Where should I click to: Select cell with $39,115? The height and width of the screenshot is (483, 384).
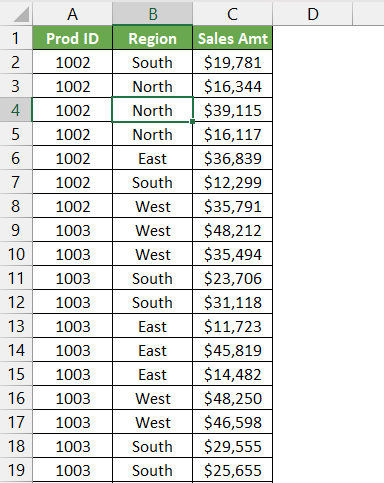pyautogui.click(x=233, y=110)
